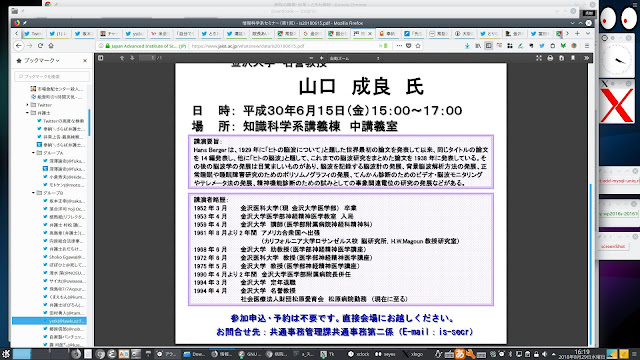Open the Firefox downloads arrow
Screen dimensions: 640x360
click(x=467, y=46)
